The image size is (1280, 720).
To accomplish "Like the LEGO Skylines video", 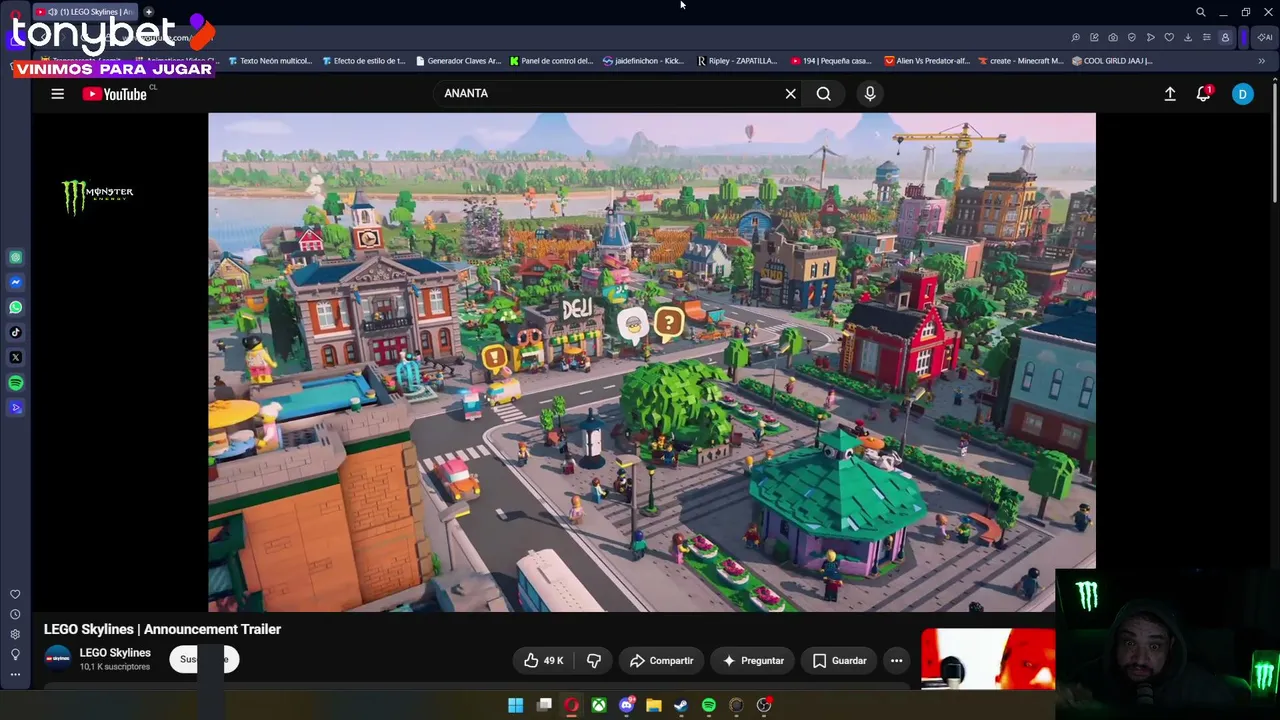I will [x=544, y=661].
